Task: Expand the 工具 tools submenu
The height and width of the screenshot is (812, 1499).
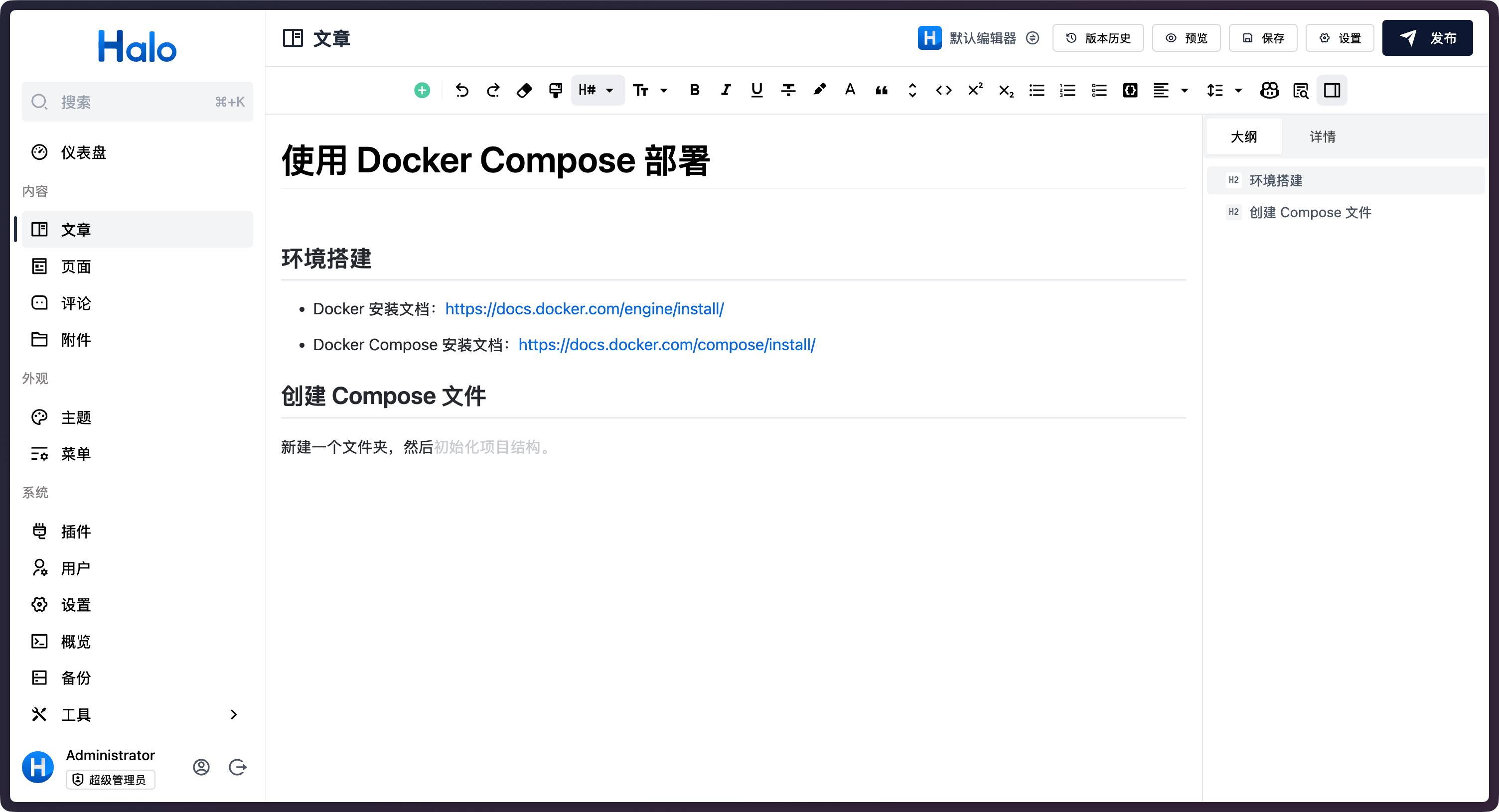Action: coord(138,715)
